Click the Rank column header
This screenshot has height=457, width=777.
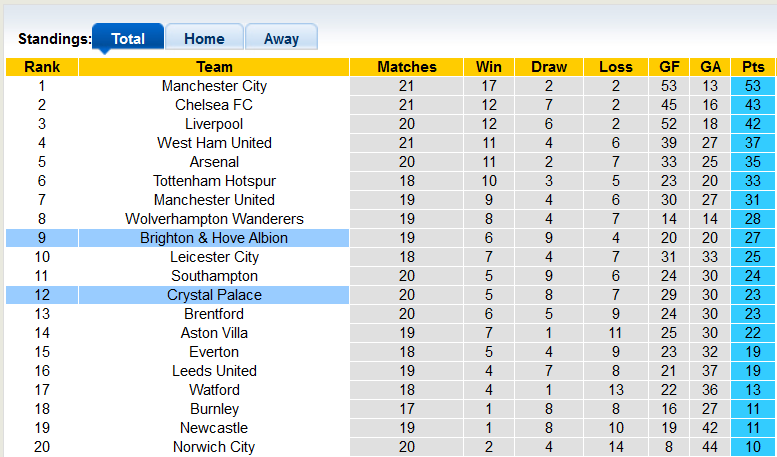click(x=42, y=67)
